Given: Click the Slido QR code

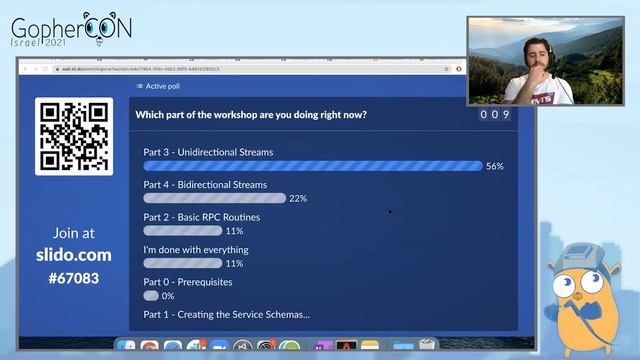Looking at the screenshot, I should coord(74,136).
